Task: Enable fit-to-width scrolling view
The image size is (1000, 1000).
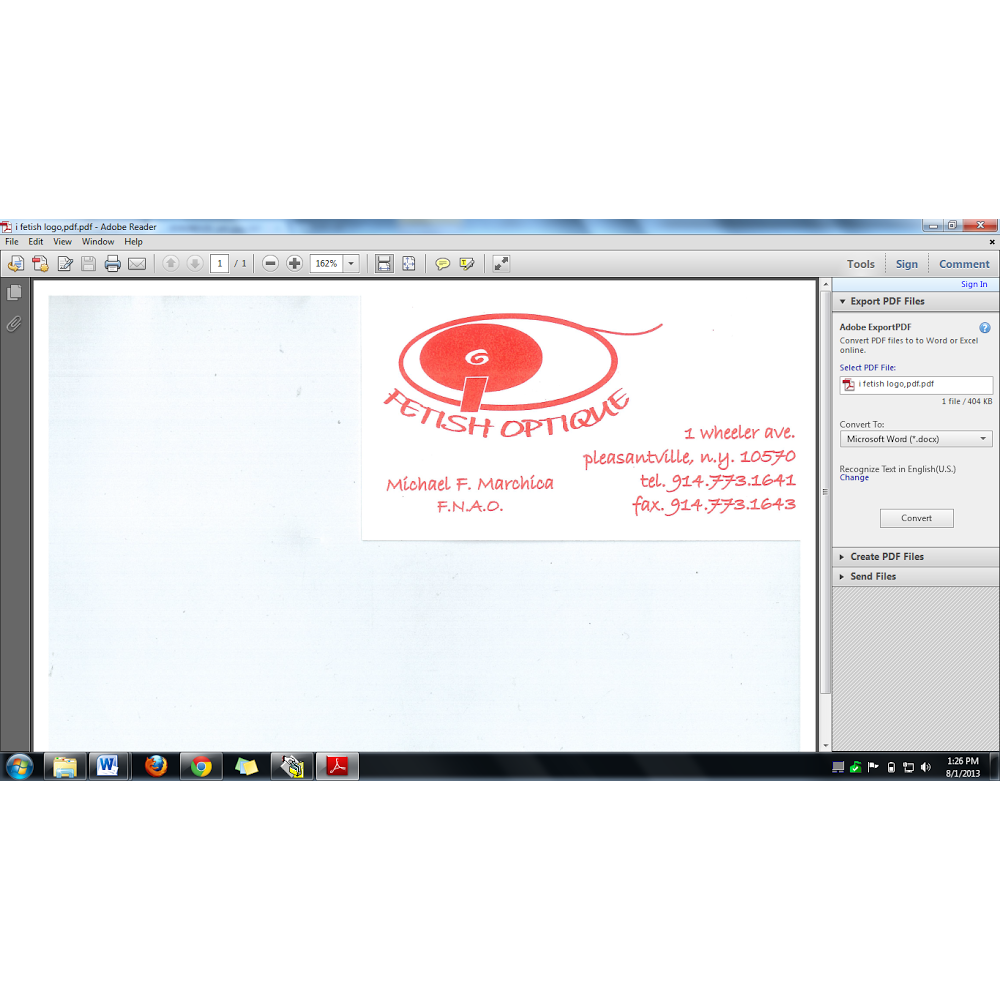Action: tap(384, 264)
